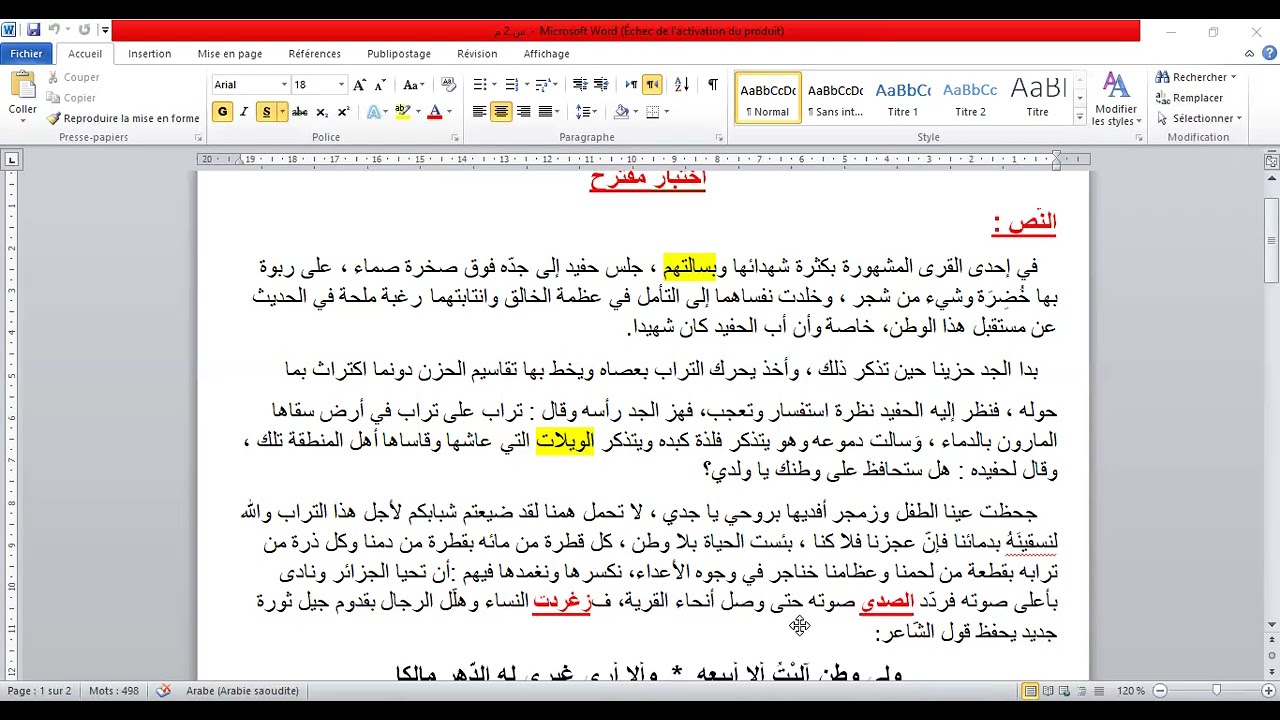Click the vertical scrollbar thumb
The height and width of the screenshot is (720, 1280).
[x=1271, y=240]
